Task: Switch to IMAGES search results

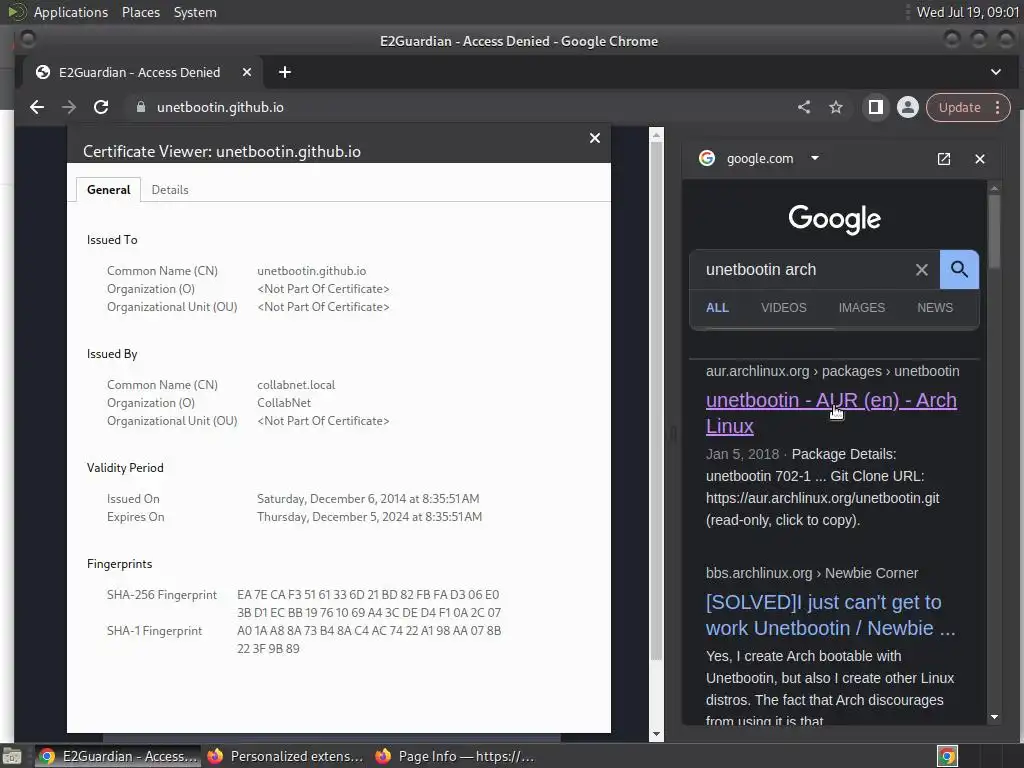Action: click(862, 308)
